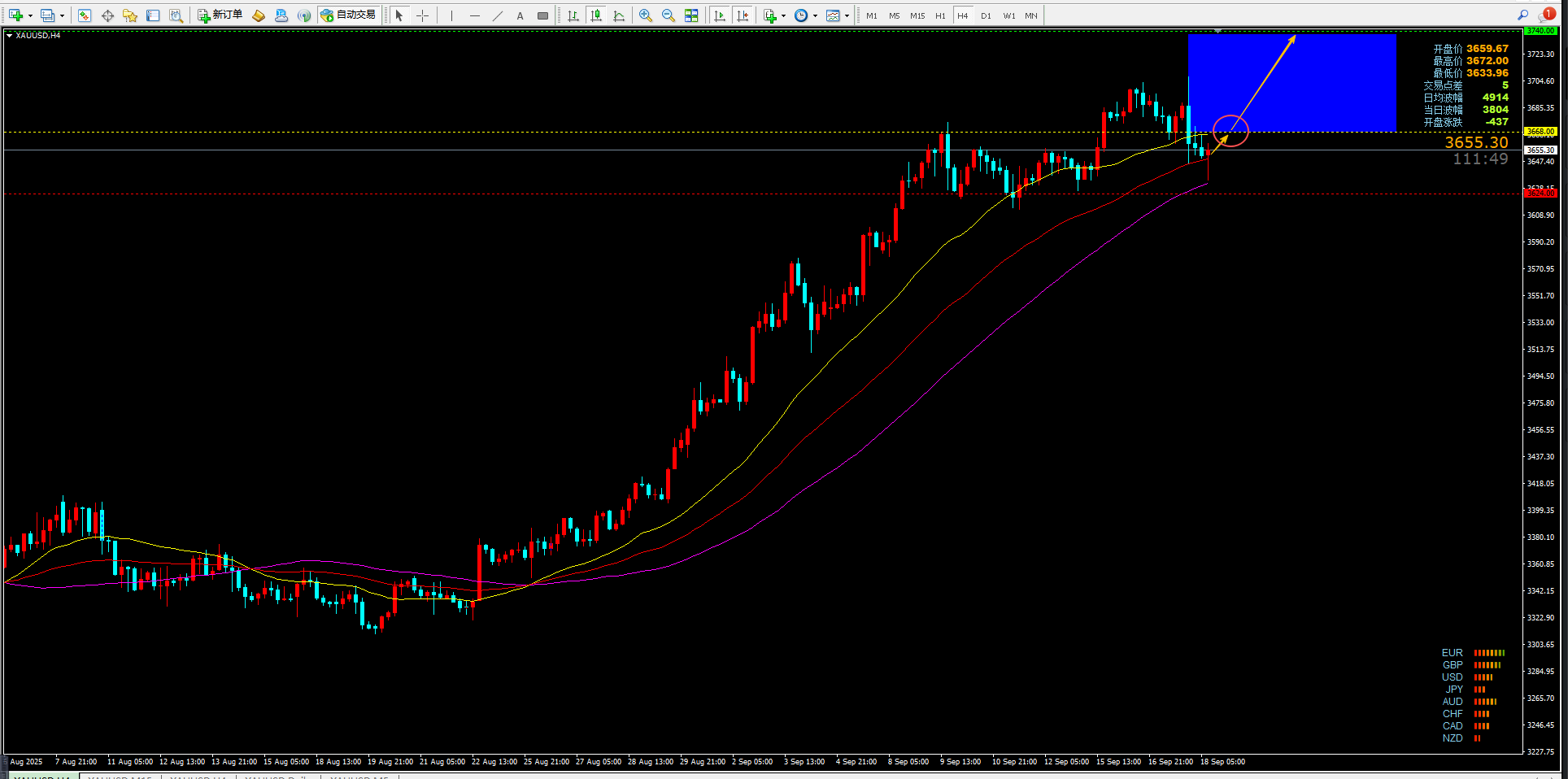Open the New Order (新订单) dialog
This screenshot has width=1568, height=779.
tap(220, 15)
